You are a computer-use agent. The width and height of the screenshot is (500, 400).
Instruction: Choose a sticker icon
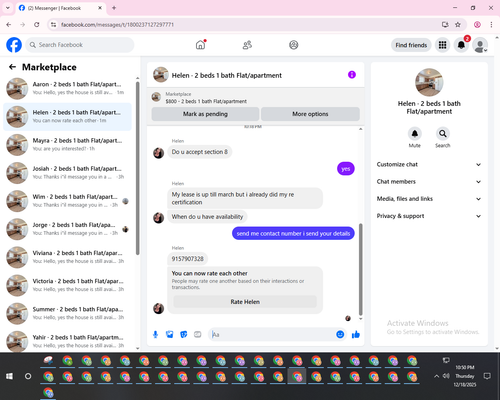[x=184, y=334]
